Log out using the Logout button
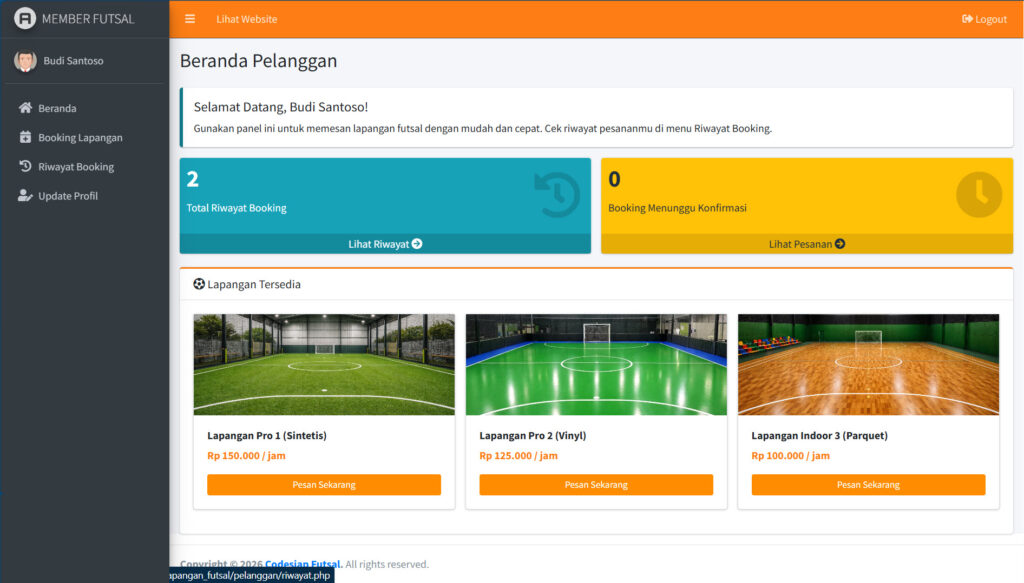The height and width of the screenshot is (583, 1024). click(x=984, y=19)
